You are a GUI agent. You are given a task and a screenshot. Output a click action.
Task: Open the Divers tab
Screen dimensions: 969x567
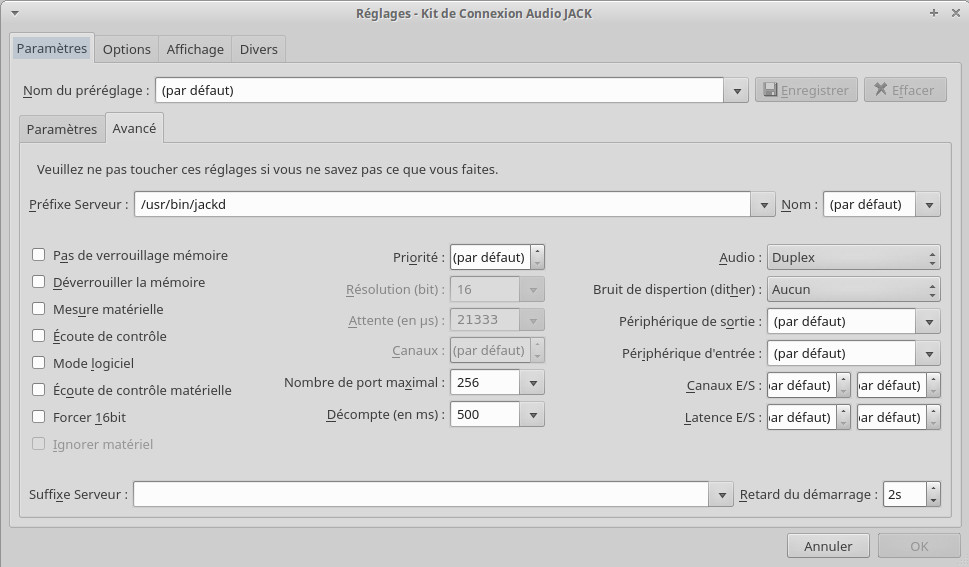pos(258,49)
